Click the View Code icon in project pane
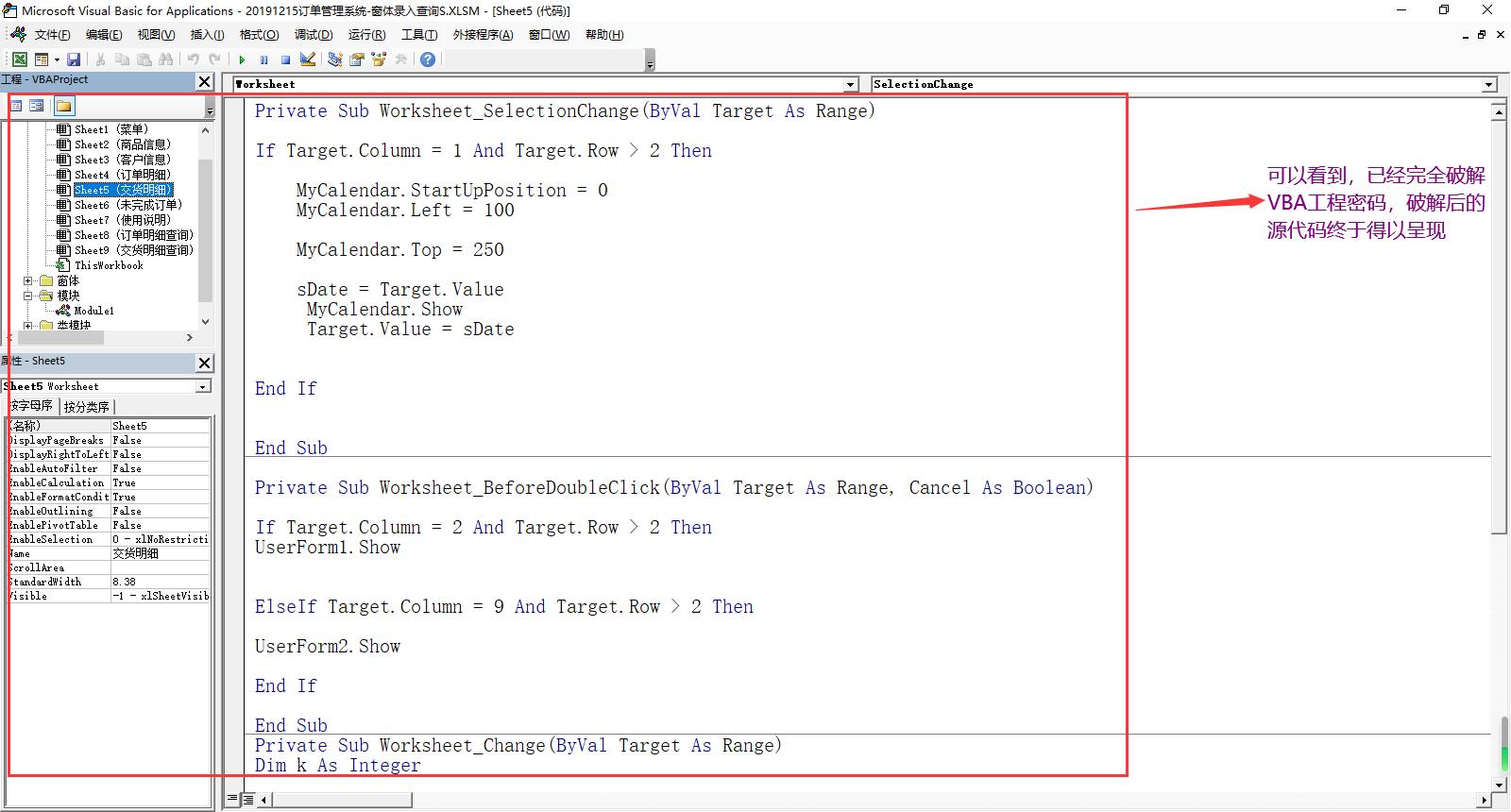The height and width of the screenshot is (812, 1511). pos(16,106)
